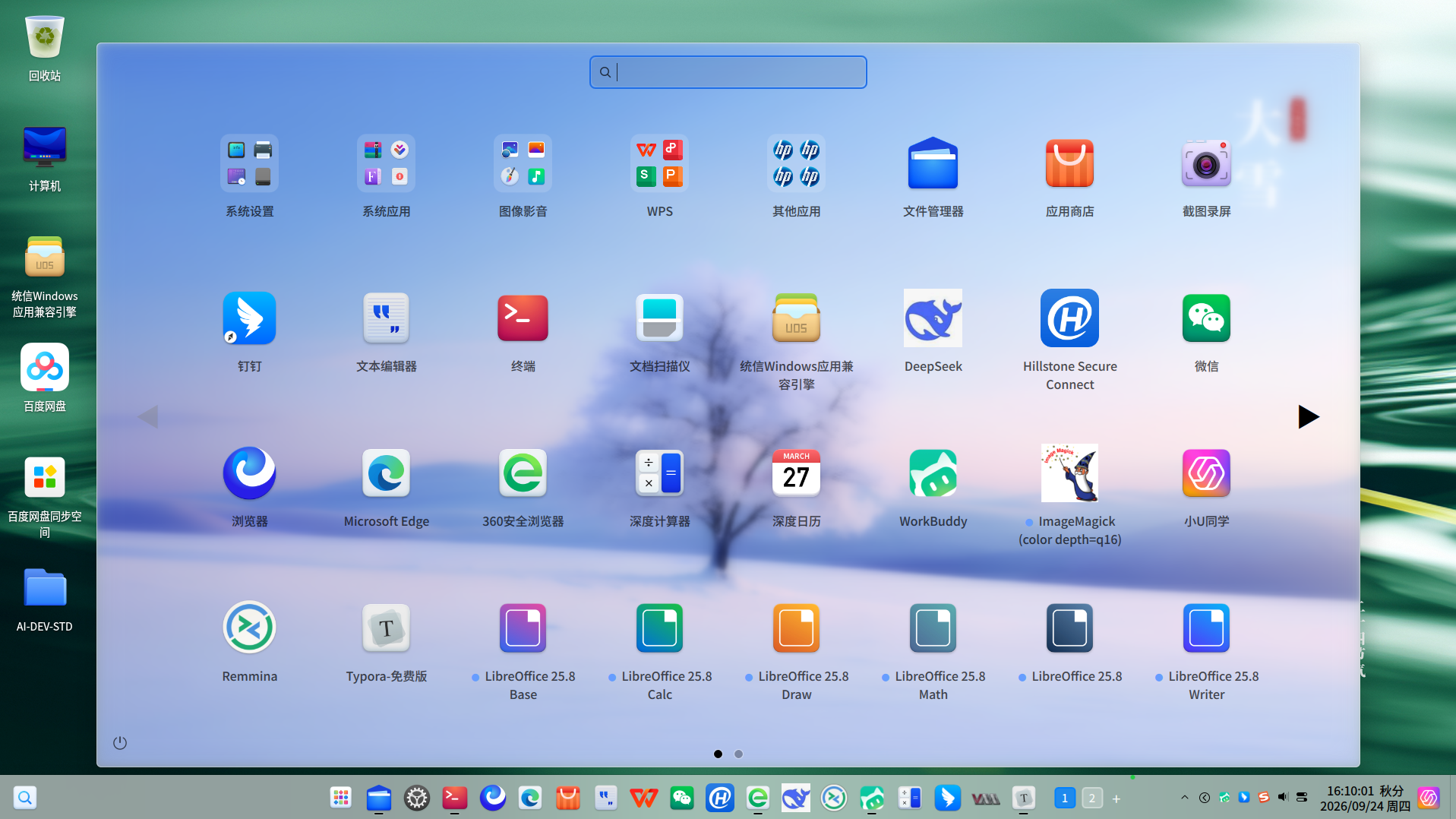Open 深度日历 in the launcher
Viewport: 1456px width, 819px height.
[796, 473]
